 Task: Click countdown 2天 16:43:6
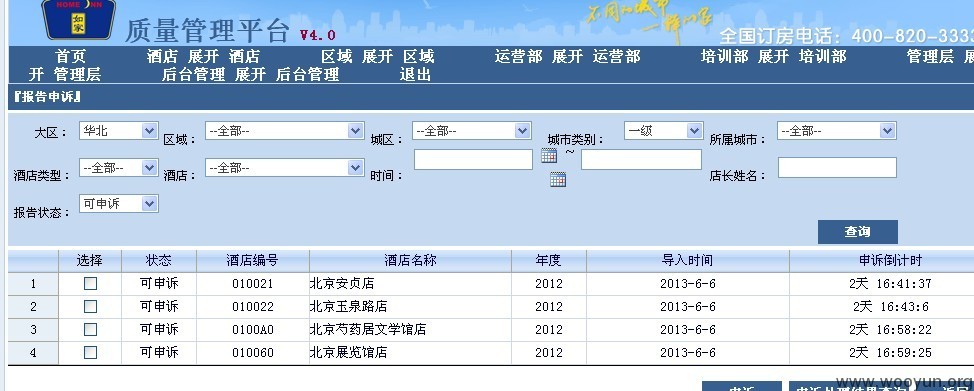(x=891, y=307)
